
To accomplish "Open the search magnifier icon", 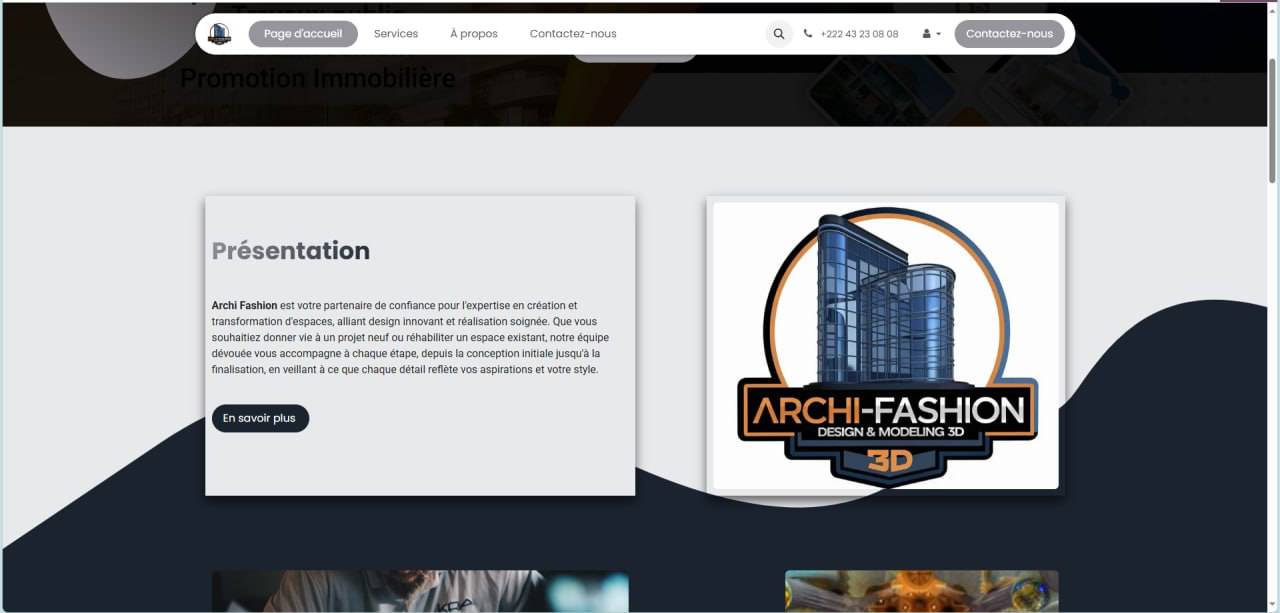I will click(x=779, y=34).
